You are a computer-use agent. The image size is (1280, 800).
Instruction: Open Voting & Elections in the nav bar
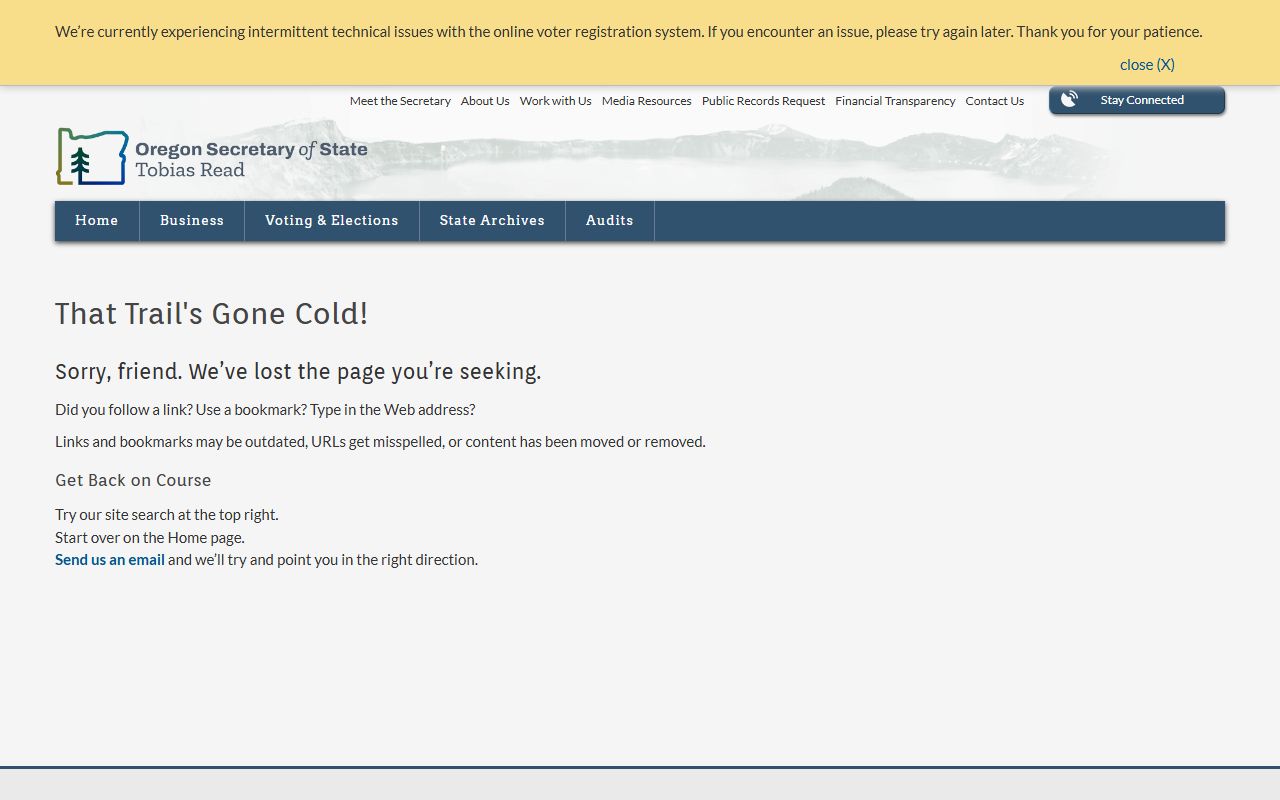332,221
